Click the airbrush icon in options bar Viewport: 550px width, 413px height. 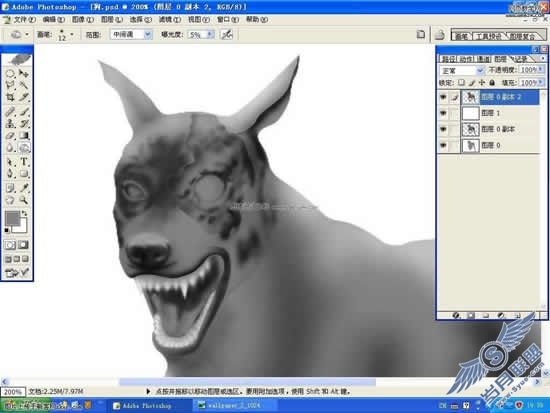click(x=227, y=34)
